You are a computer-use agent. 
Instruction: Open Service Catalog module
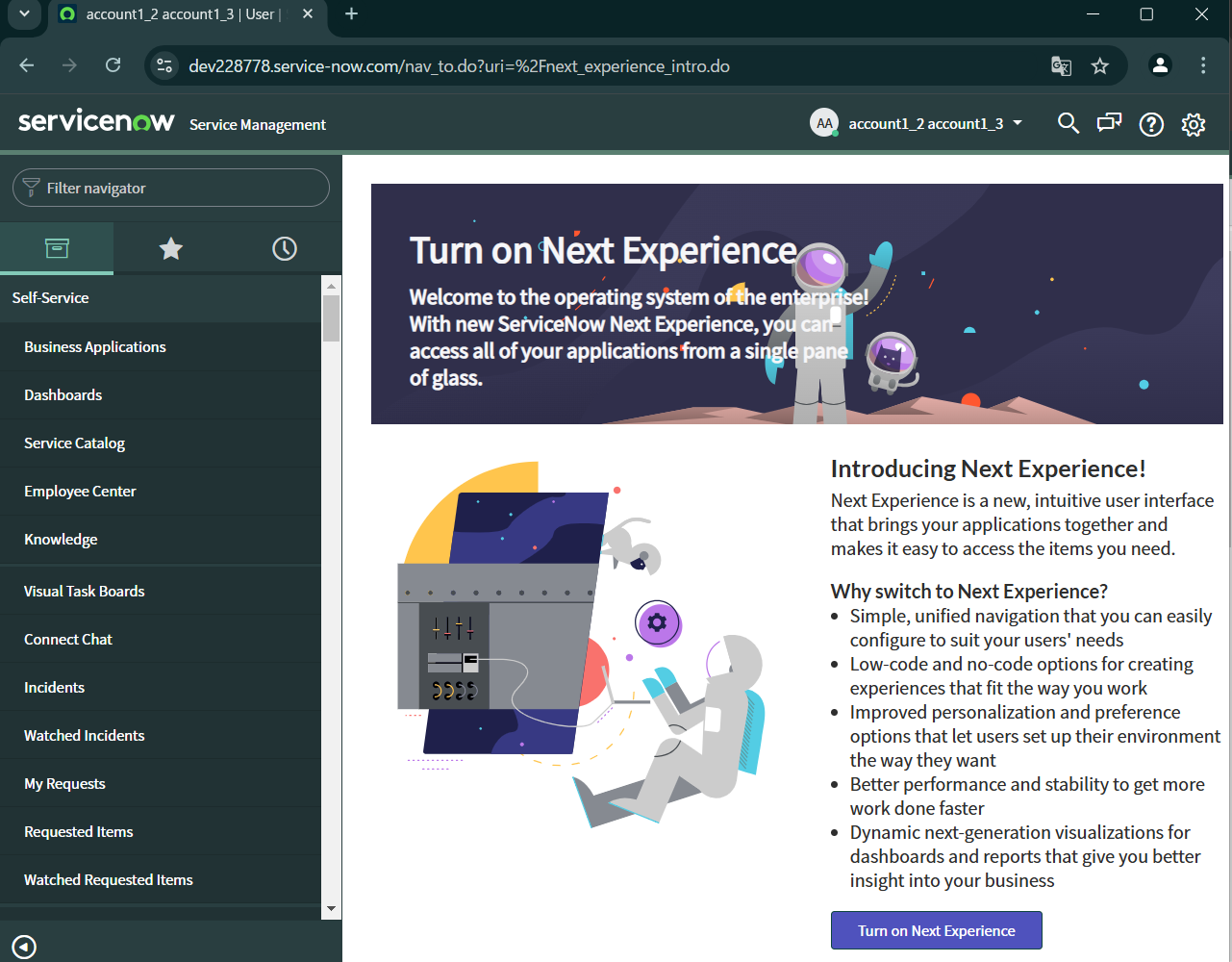(x=160, y=443)
